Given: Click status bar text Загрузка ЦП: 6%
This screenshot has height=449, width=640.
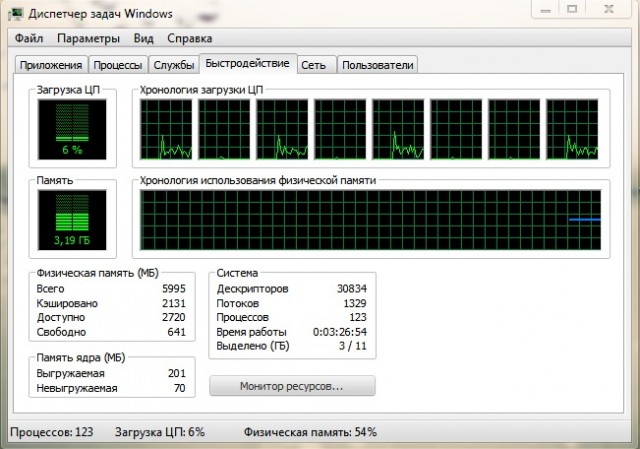Looking at the screenshot, I should (x=160, y=432).
